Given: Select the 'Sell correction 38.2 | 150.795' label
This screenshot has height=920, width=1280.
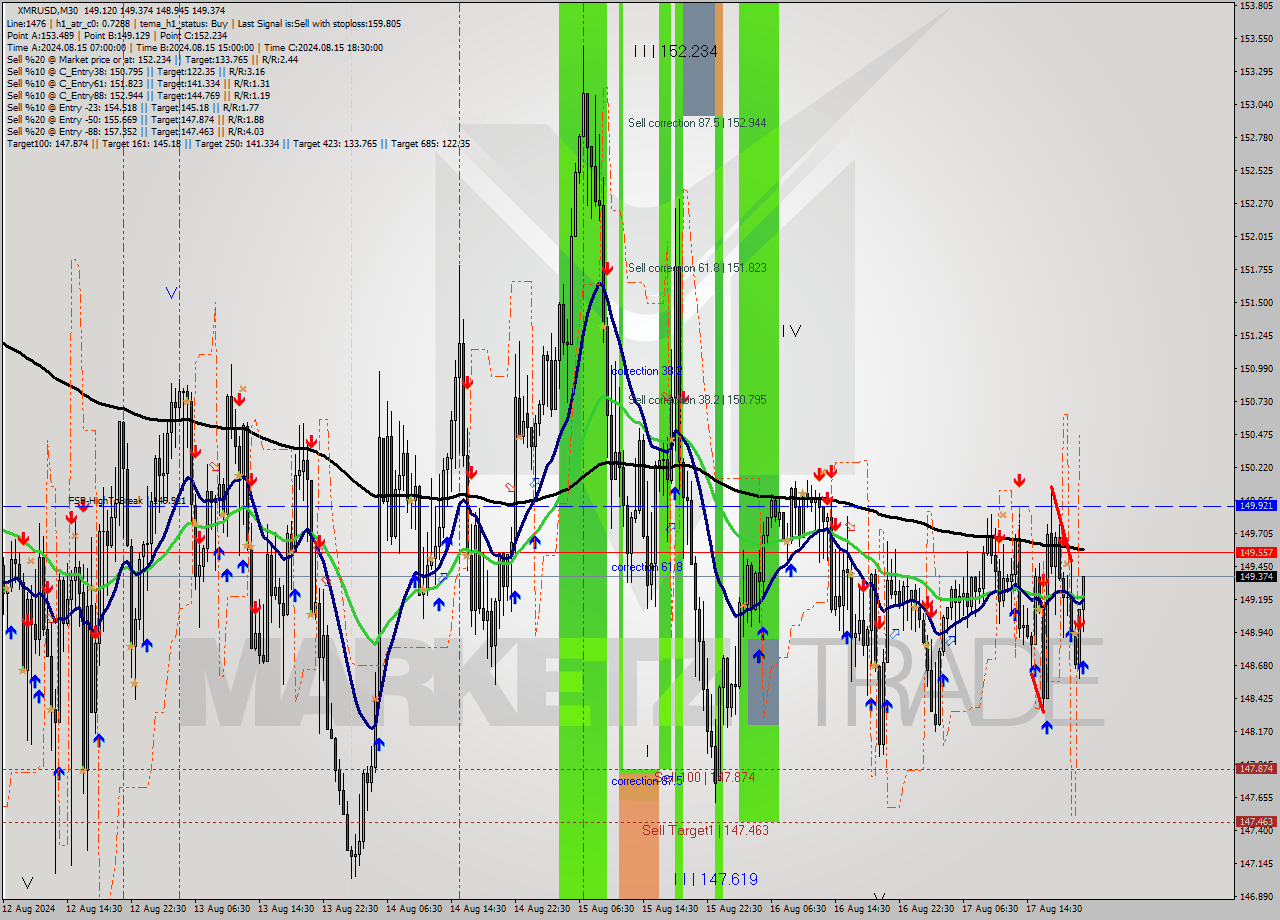Looking at the screenshot, I should click(697, 400).
